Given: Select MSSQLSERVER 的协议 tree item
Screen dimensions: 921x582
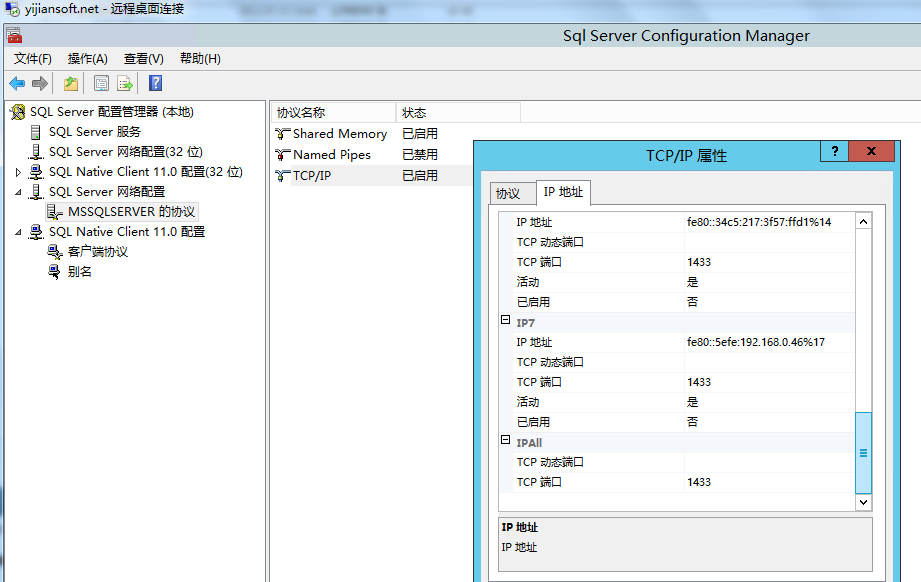Looking at the screenshot, I should coord(132,212).
